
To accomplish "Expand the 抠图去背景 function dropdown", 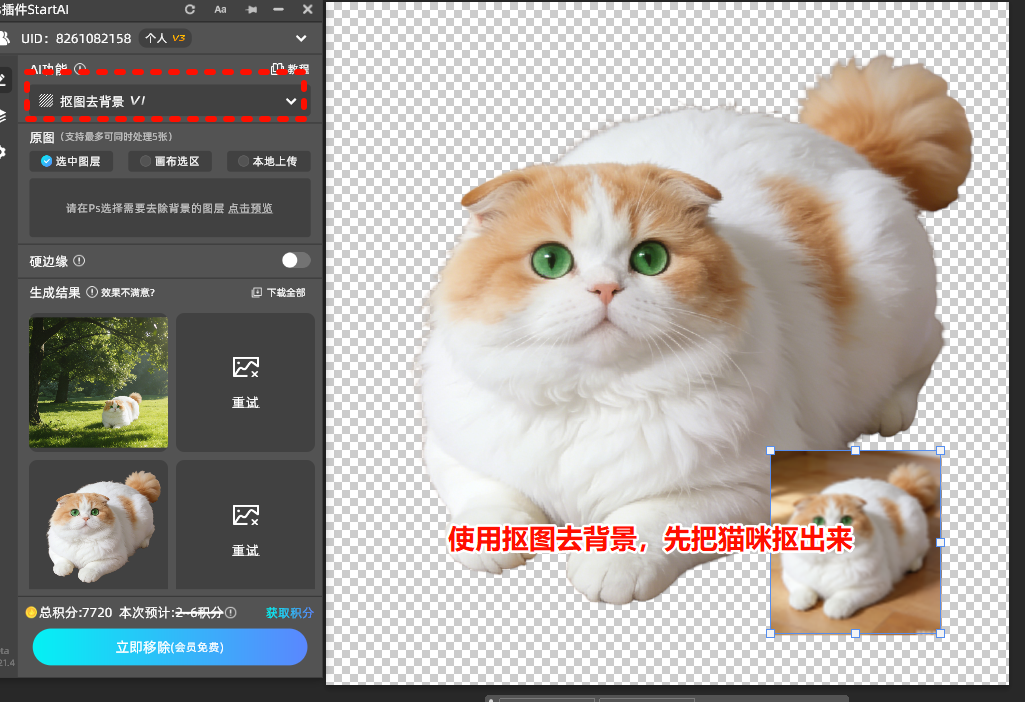I will click(x=291, y=101).
